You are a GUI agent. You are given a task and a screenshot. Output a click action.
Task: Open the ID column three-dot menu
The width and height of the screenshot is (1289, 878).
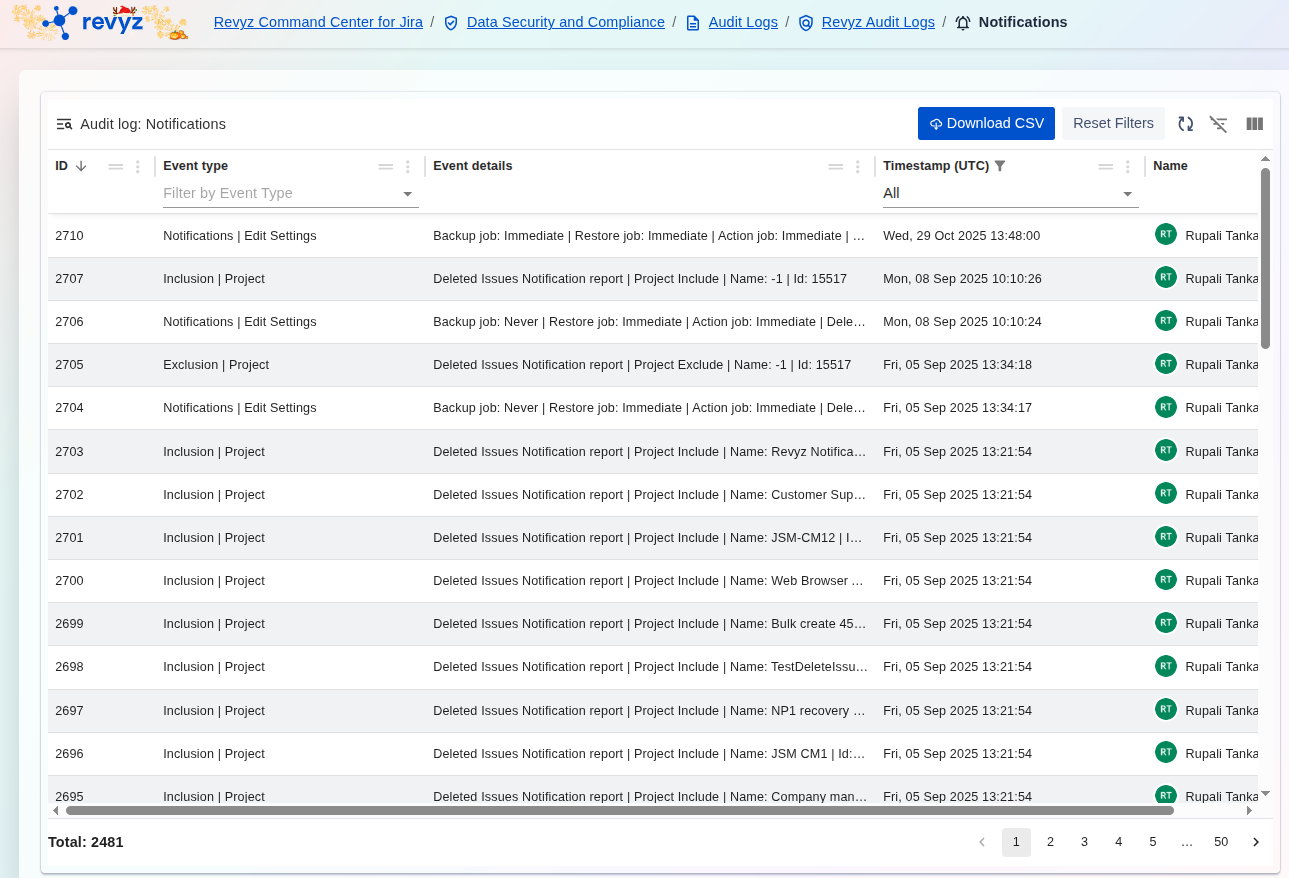click(138, 167)
